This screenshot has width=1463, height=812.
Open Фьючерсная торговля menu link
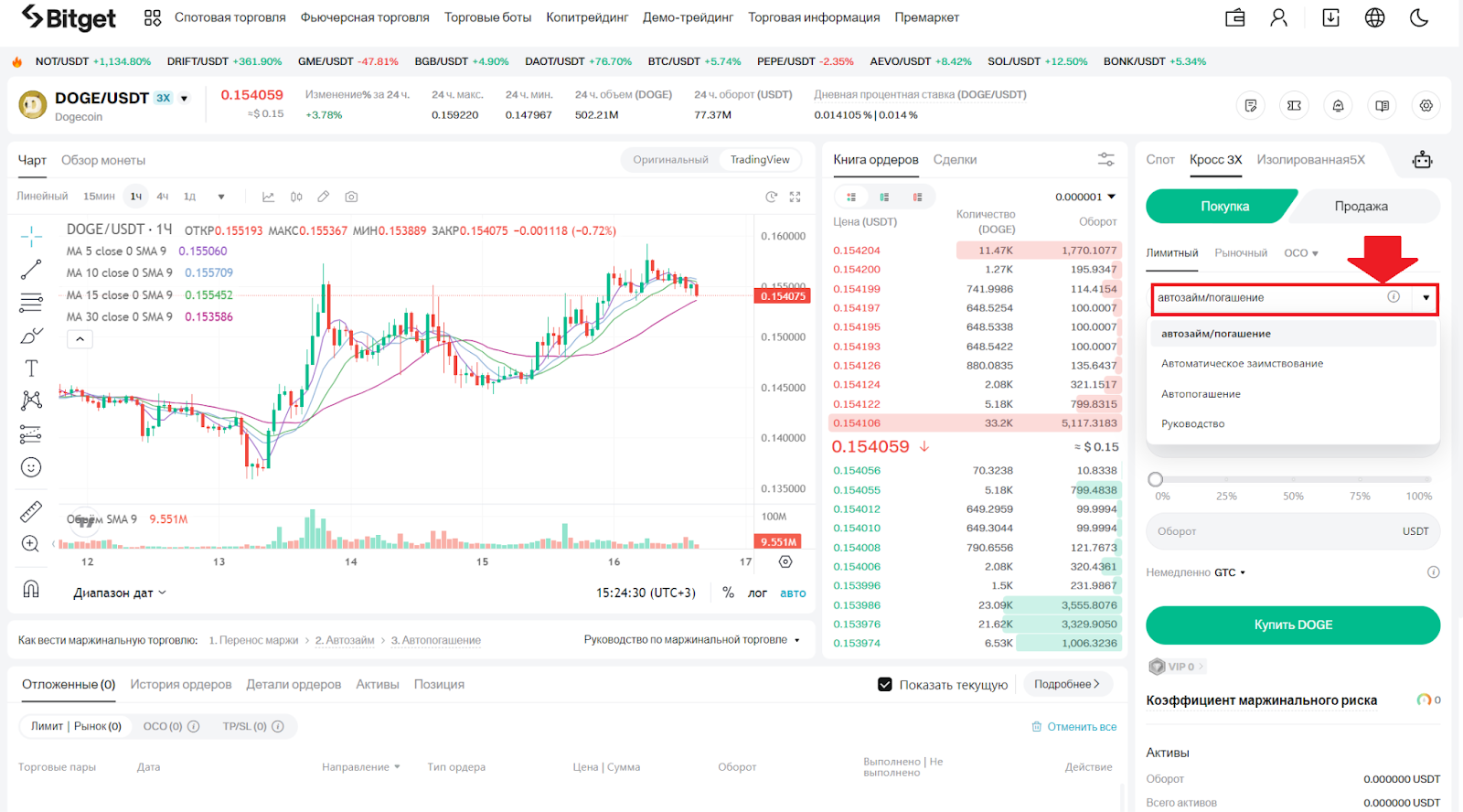(x=365, y=17)
